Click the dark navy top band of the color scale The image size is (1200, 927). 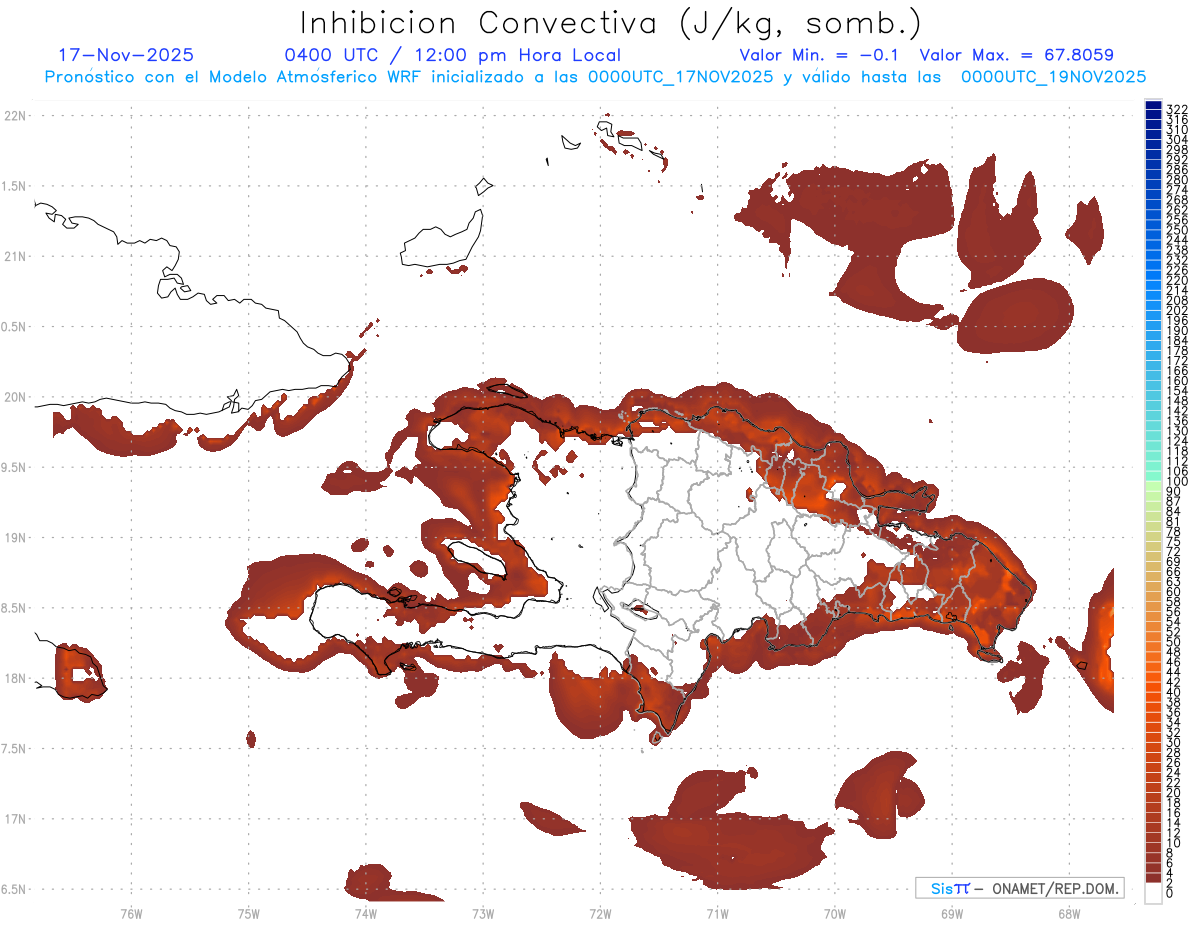click(x=1153, y=106)
